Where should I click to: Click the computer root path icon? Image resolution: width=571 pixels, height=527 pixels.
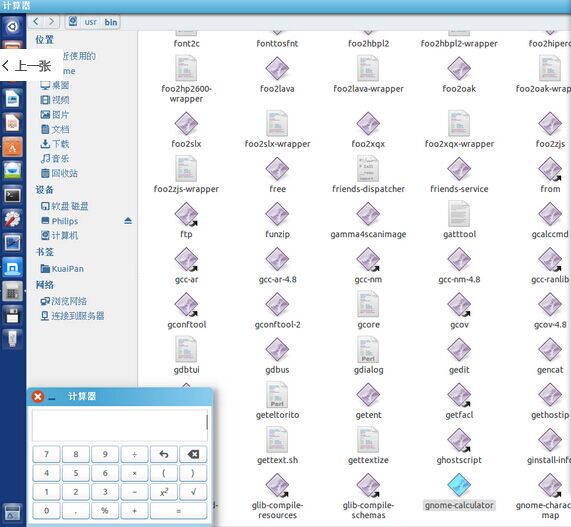coord(73,21)
